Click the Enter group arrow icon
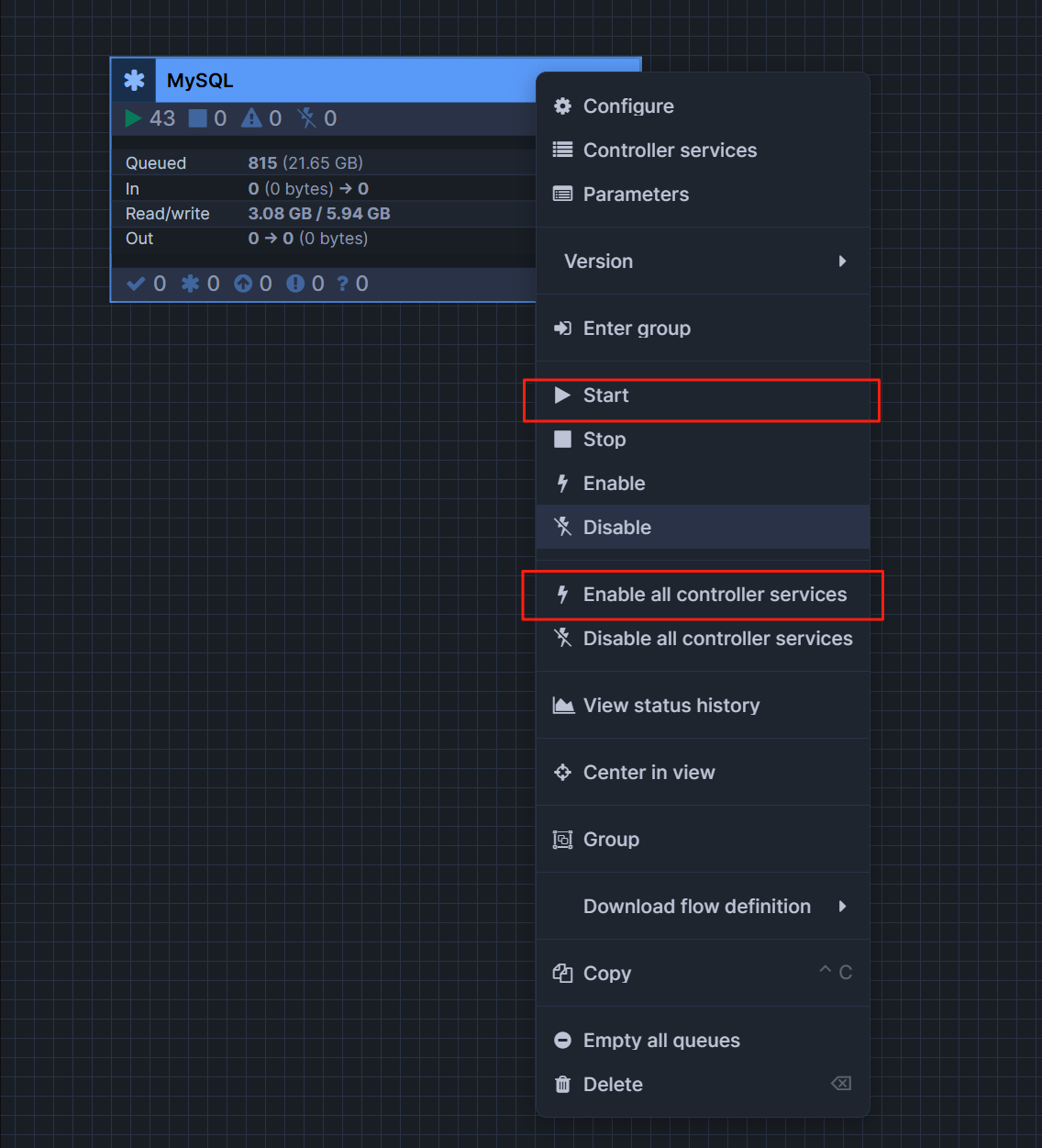Screen dimensions: 1042x1148 tap(562, 328)
